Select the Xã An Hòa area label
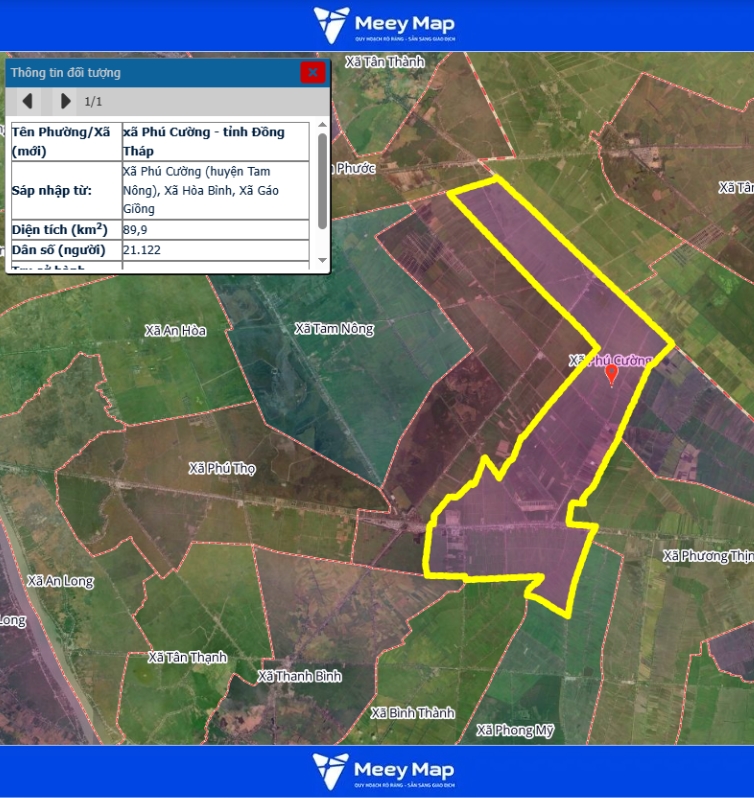This screenshot has height=798, width=754. [175, 331]
